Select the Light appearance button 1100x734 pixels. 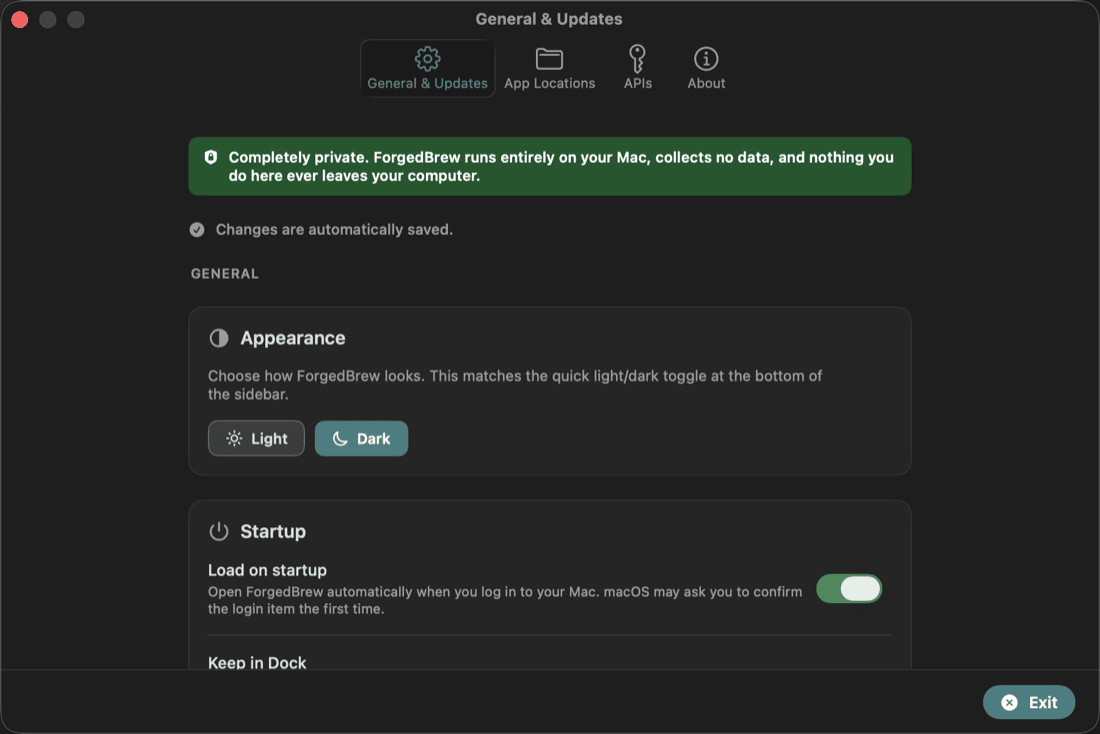click(x=256, y=439)
